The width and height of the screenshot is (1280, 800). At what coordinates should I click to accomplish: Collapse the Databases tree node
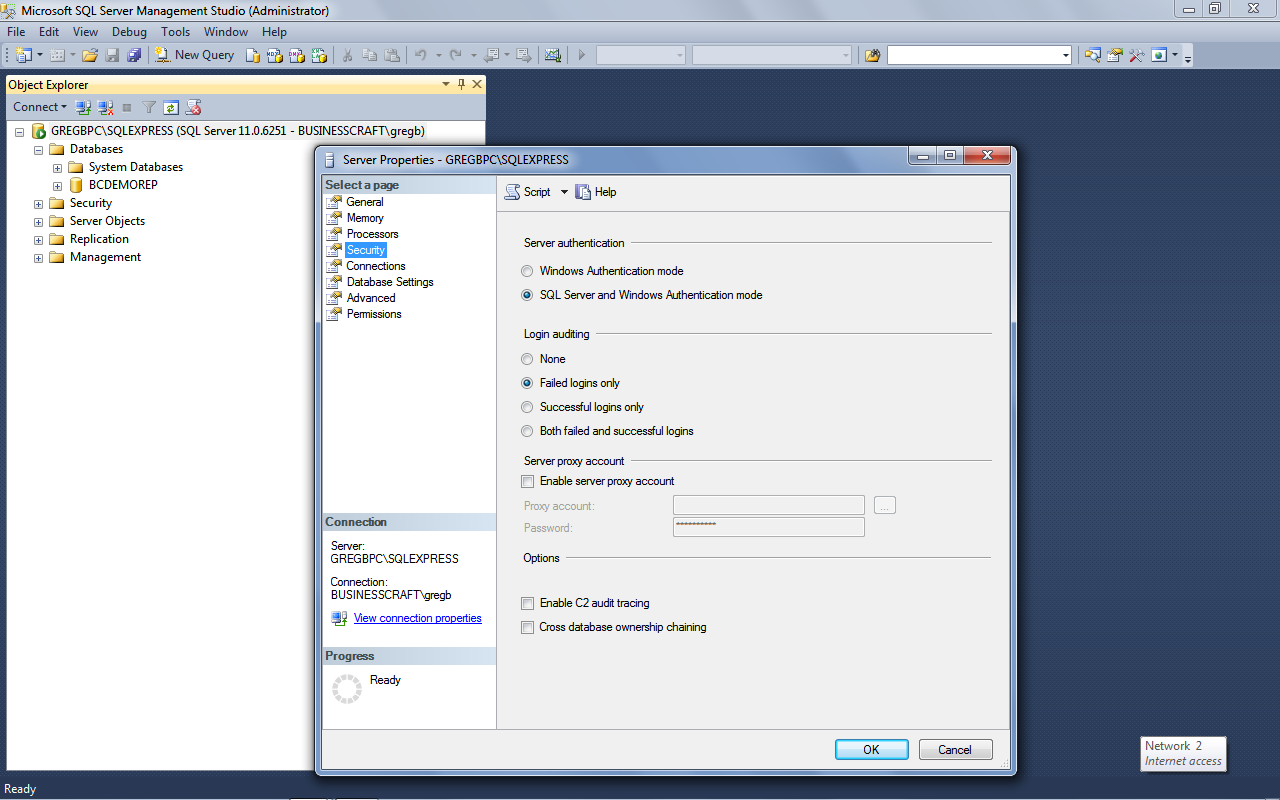(38, 149)
